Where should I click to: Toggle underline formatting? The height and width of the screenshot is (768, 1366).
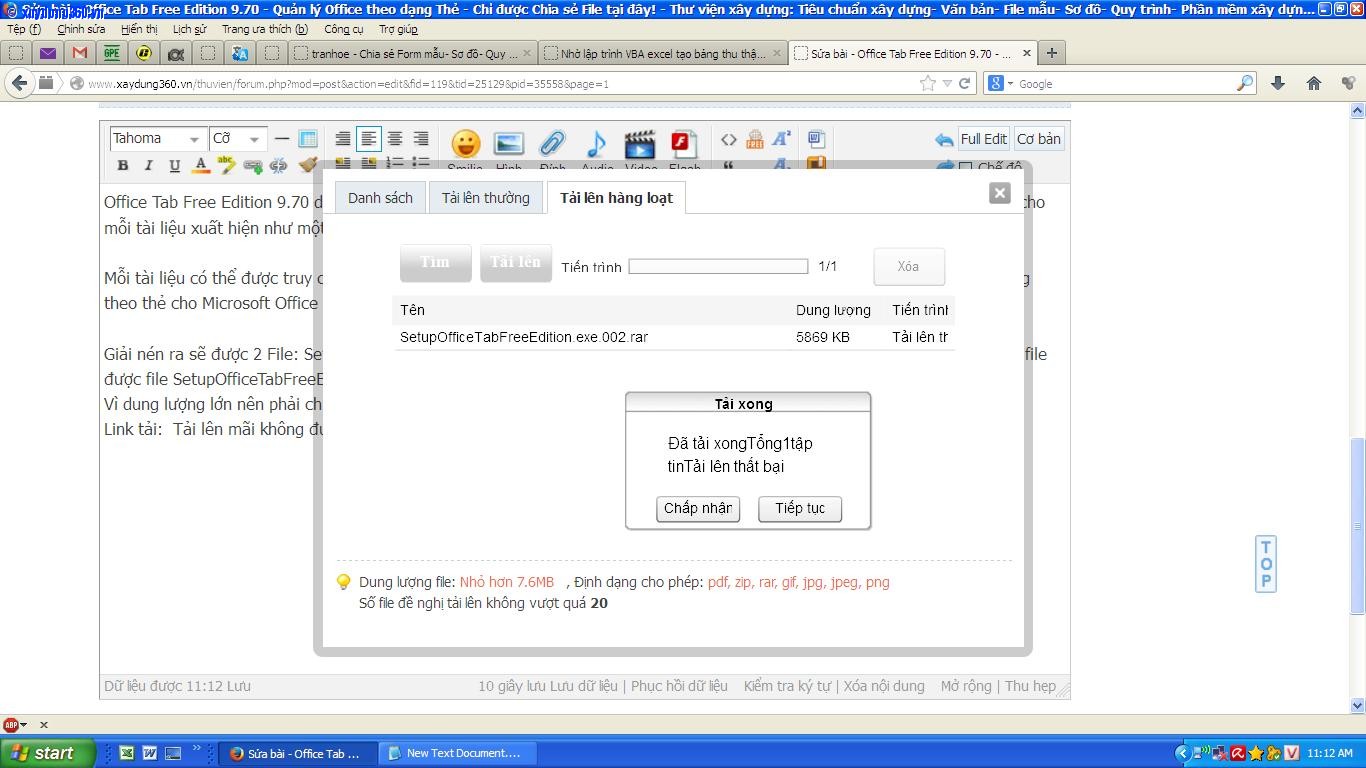[173, 166]
